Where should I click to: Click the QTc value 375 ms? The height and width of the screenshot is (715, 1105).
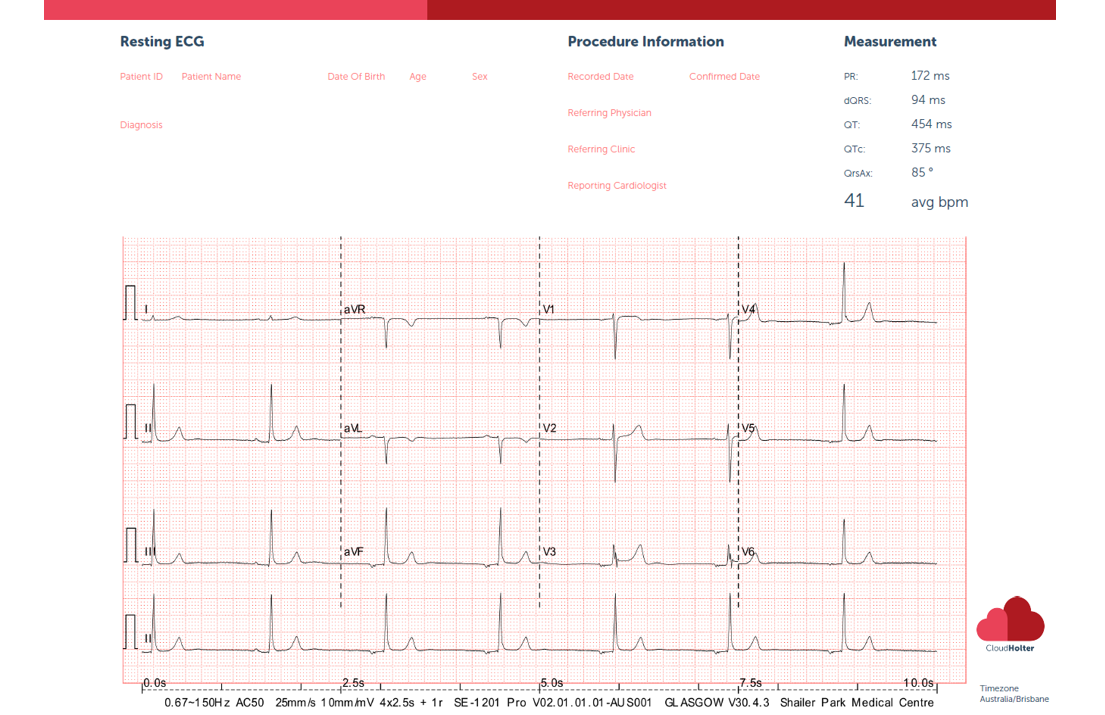(930, 149)
